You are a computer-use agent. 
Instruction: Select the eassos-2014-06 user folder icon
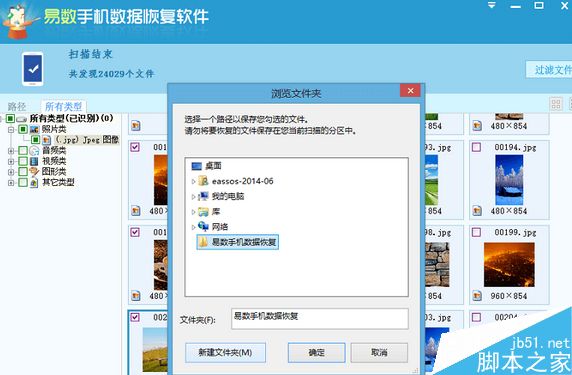[x=203, y=181]
